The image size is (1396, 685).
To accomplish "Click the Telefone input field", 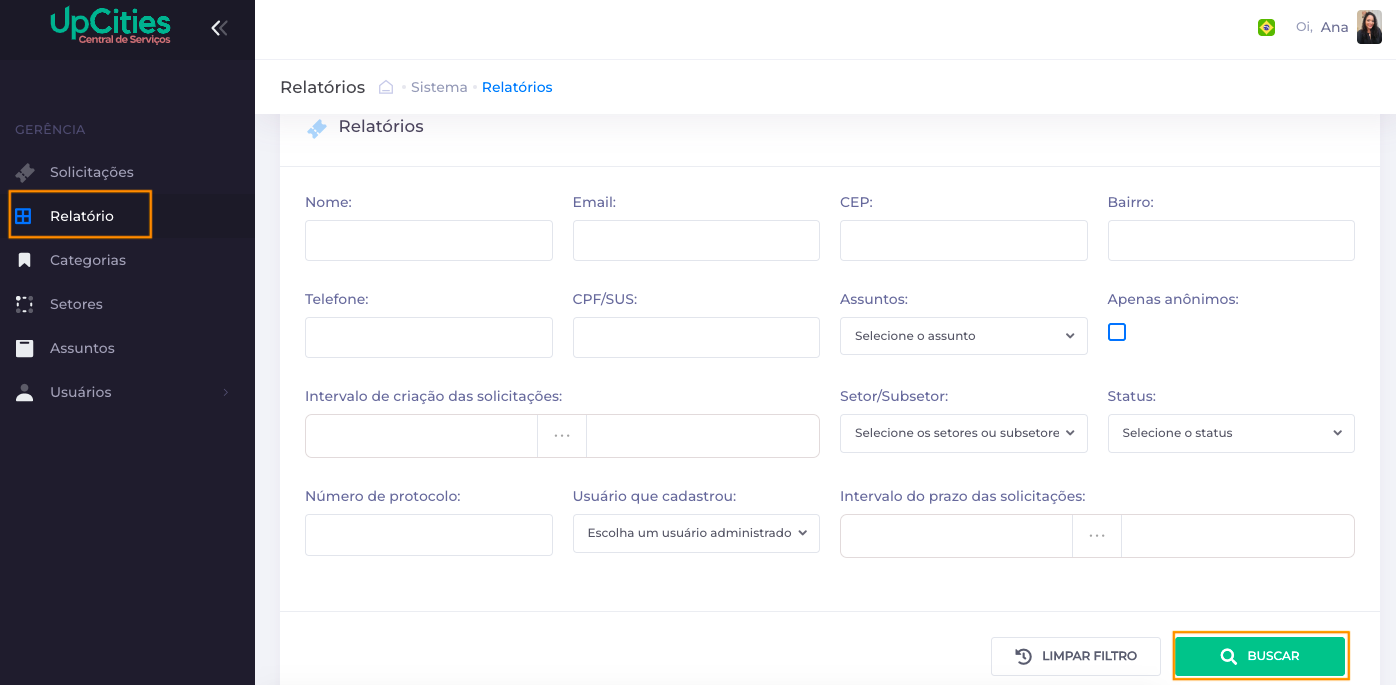I will [429, 337].
